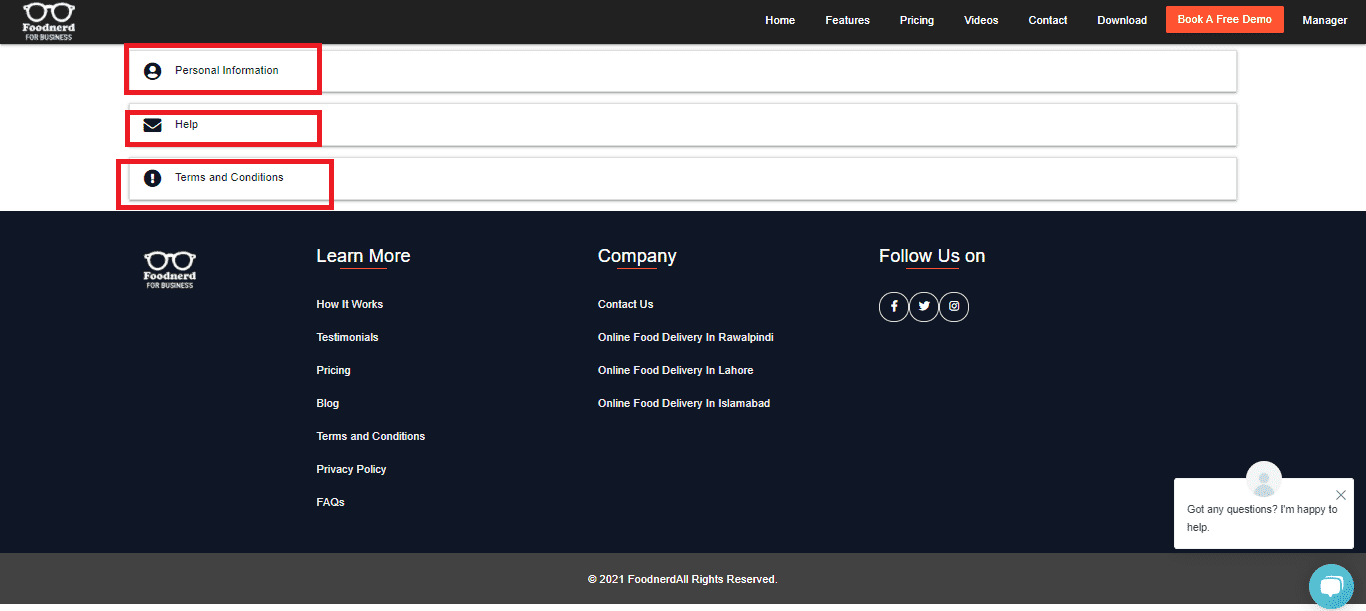Open the chat widget bubble icon
This screenshot has height=611, width=1366.
1330,586
